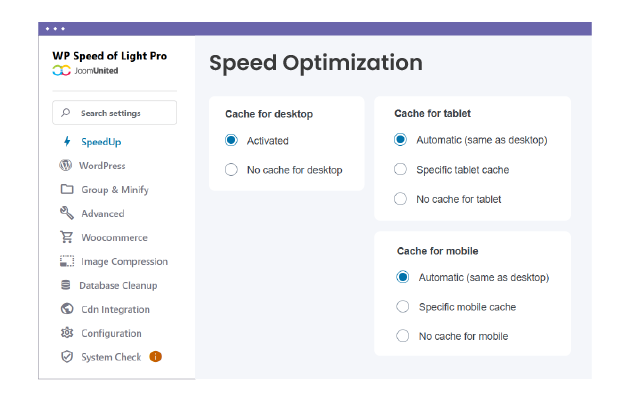
Task: Click the SpeedUp lightning bolt icon
Action: point(67,142)
